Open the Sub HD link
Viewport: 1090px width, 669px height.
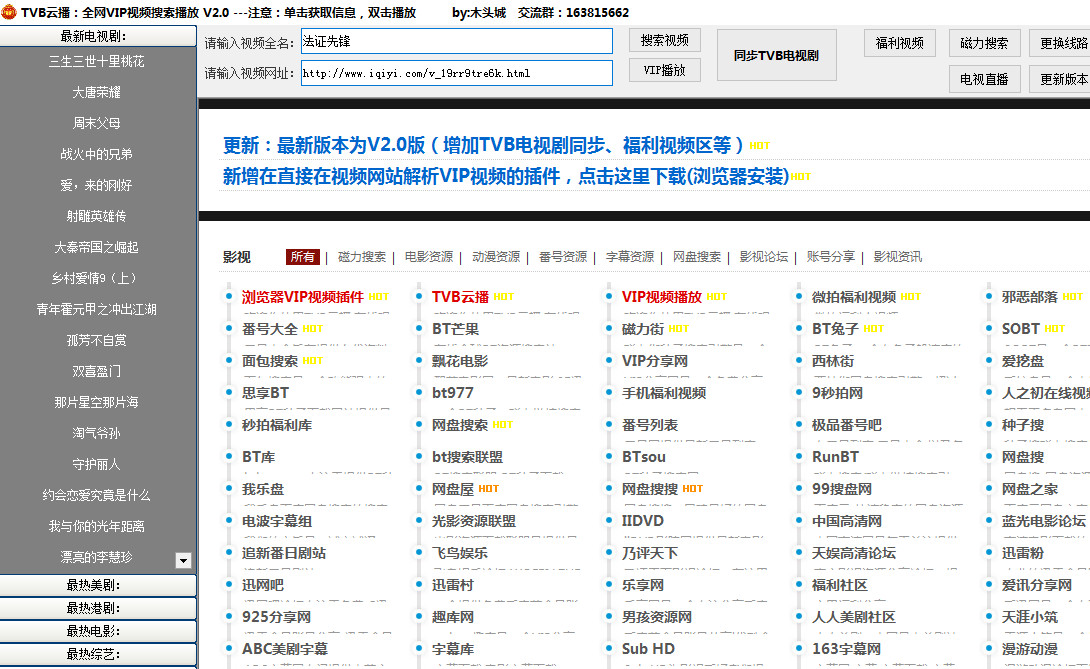[x=648, y=649]
